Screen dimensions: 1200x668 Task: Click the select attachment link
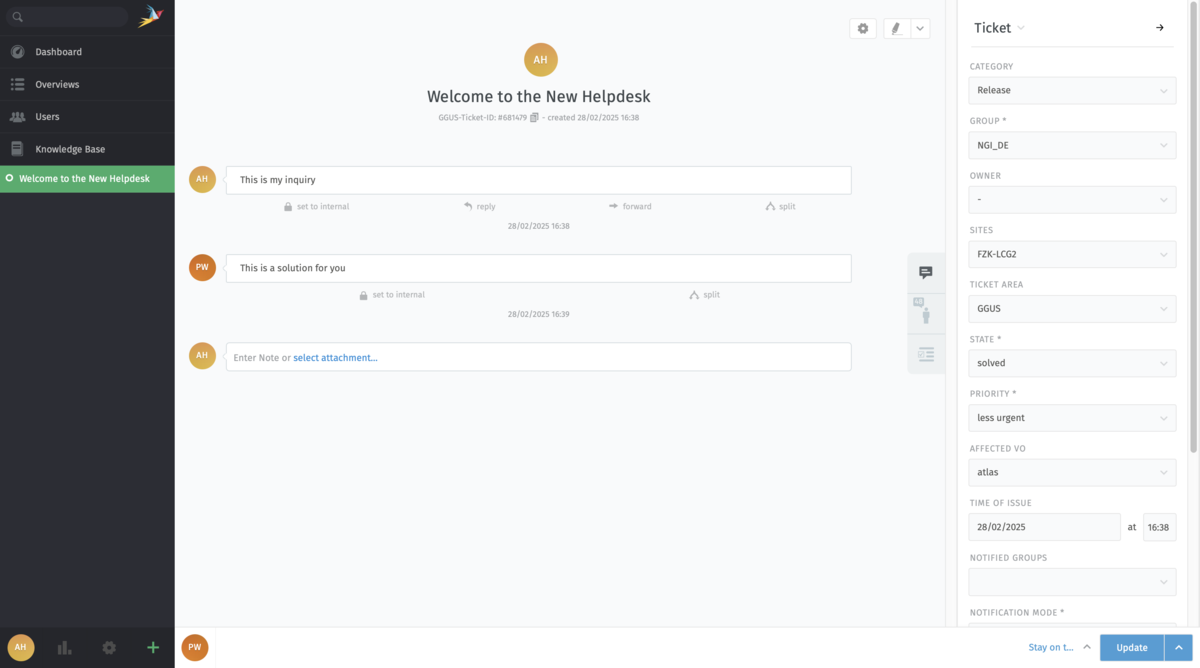point(335,357)
